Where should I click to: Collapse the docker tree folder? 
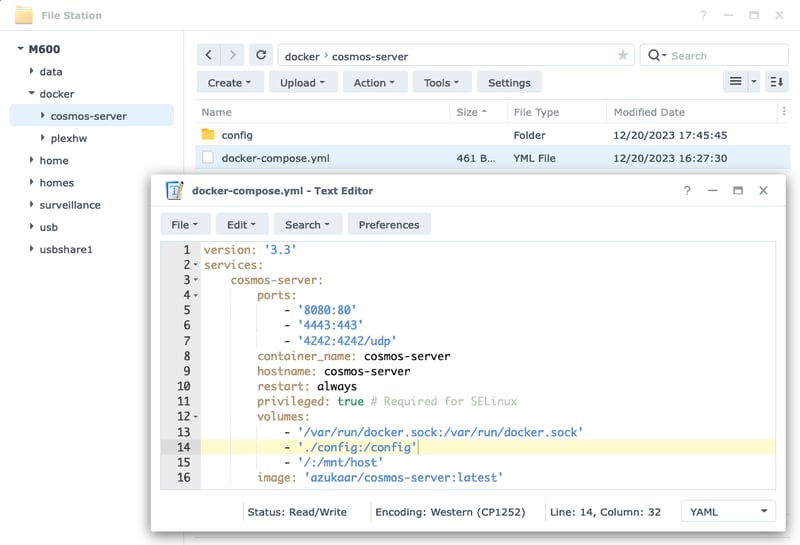[32, 94]
